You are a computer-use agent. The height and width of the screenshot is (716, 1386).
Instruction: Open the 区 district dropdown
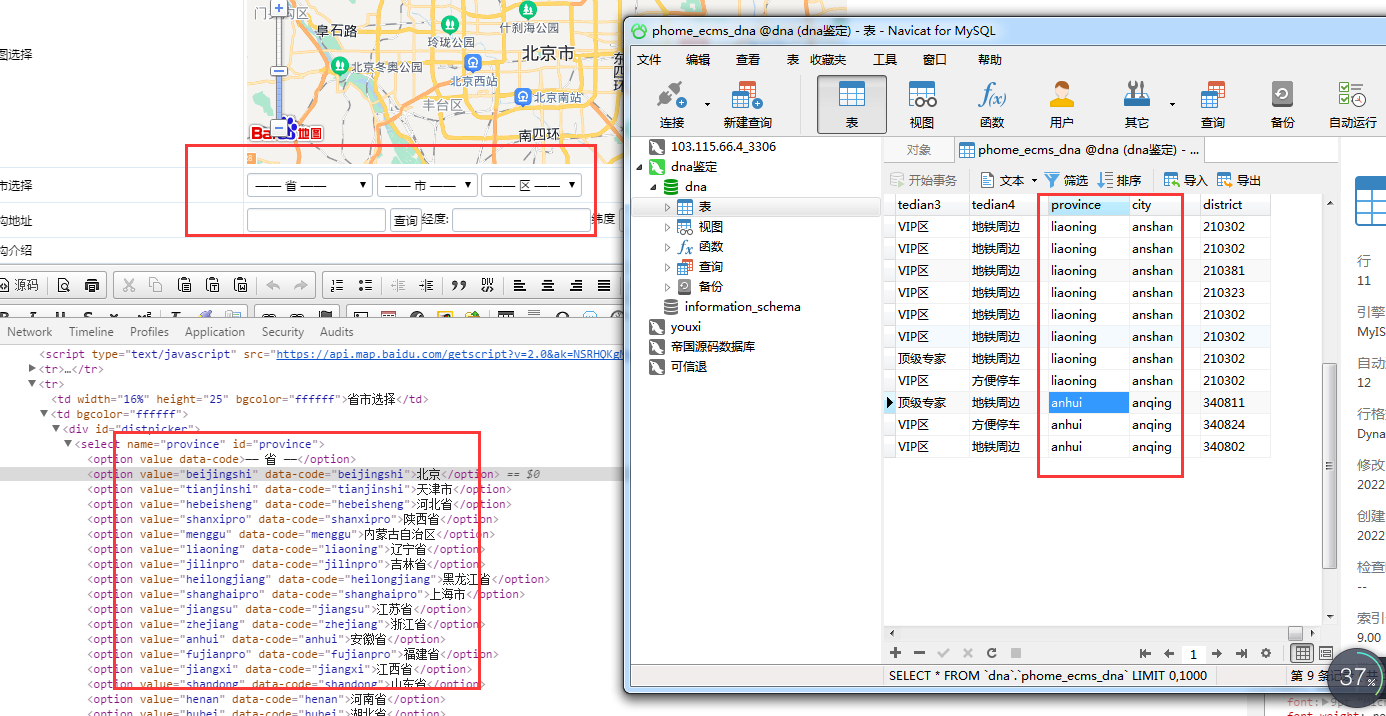coord(532,185)
